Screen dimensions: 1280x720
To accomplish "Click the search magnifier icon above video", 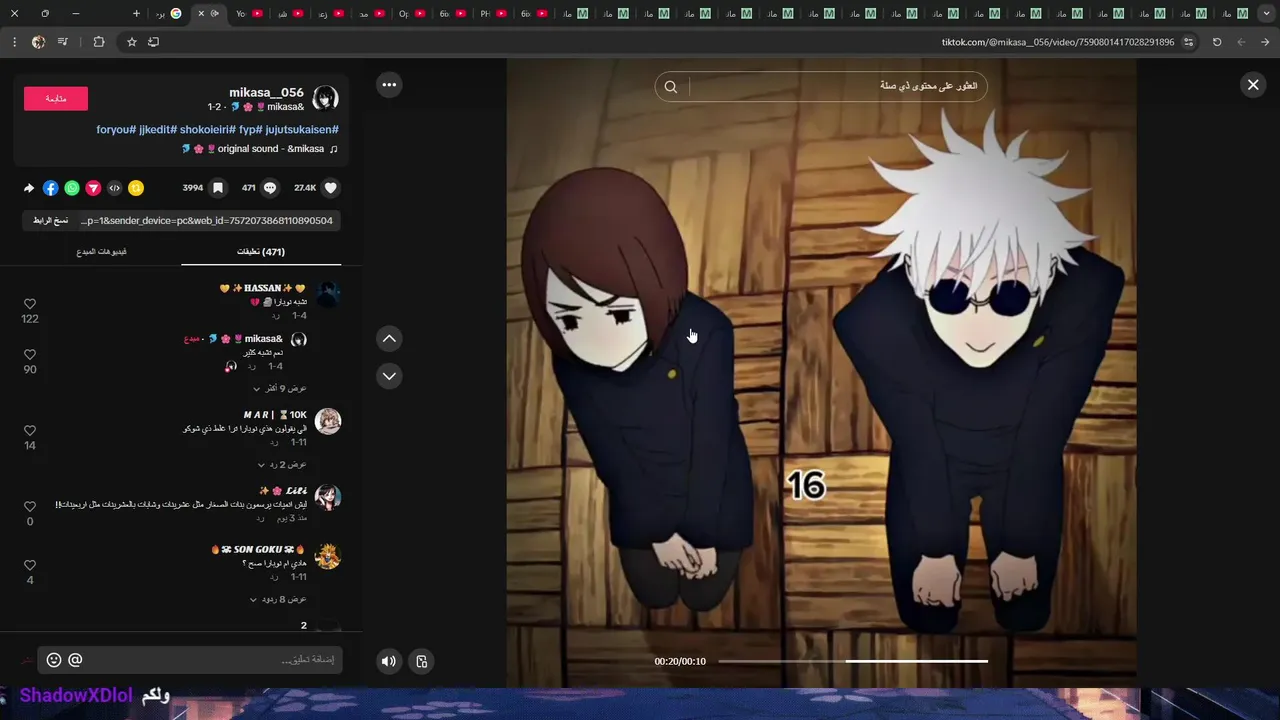I will click(x=671, y=87).
